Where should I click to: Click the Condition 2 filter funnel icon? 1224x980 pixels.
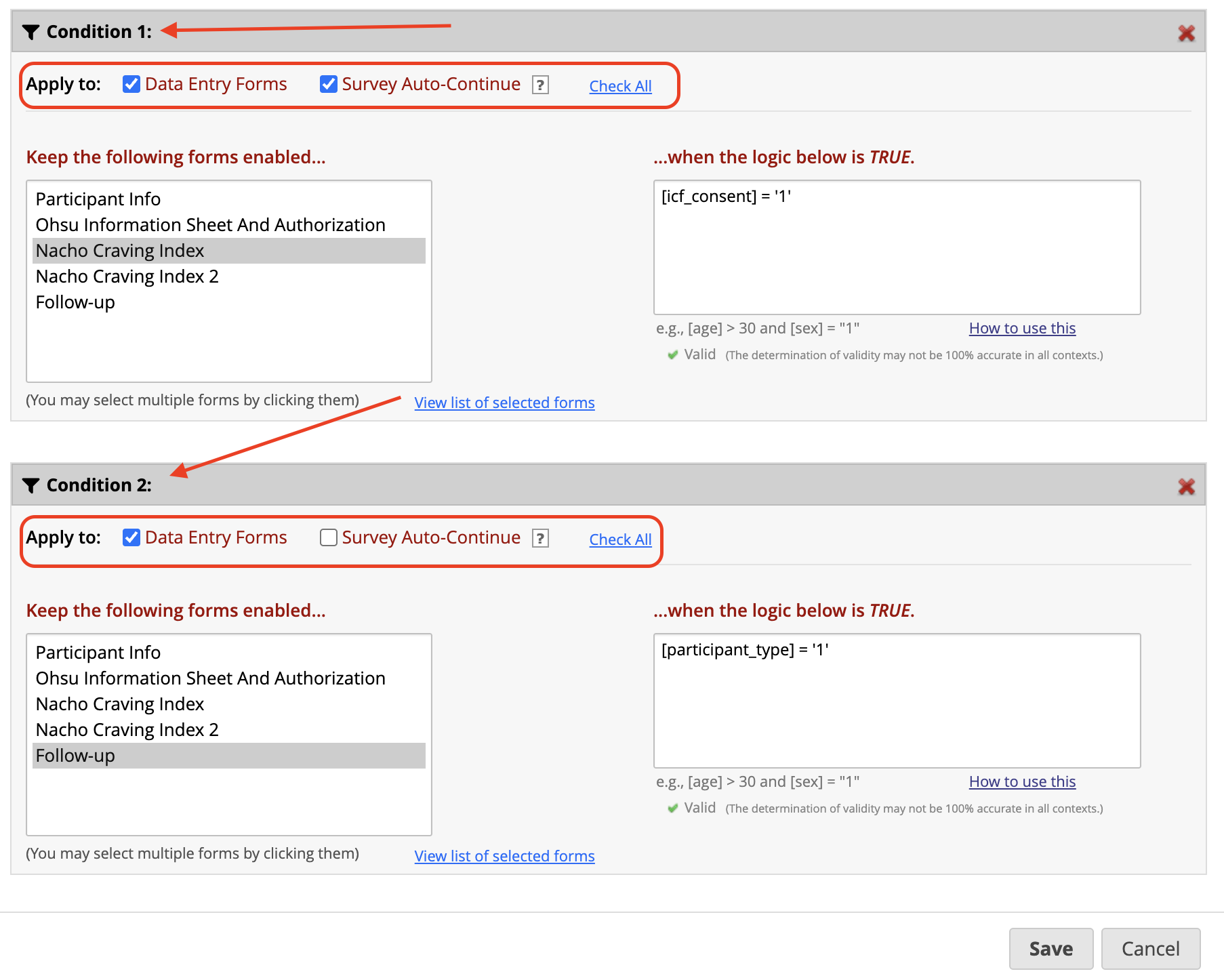point(30,485)
